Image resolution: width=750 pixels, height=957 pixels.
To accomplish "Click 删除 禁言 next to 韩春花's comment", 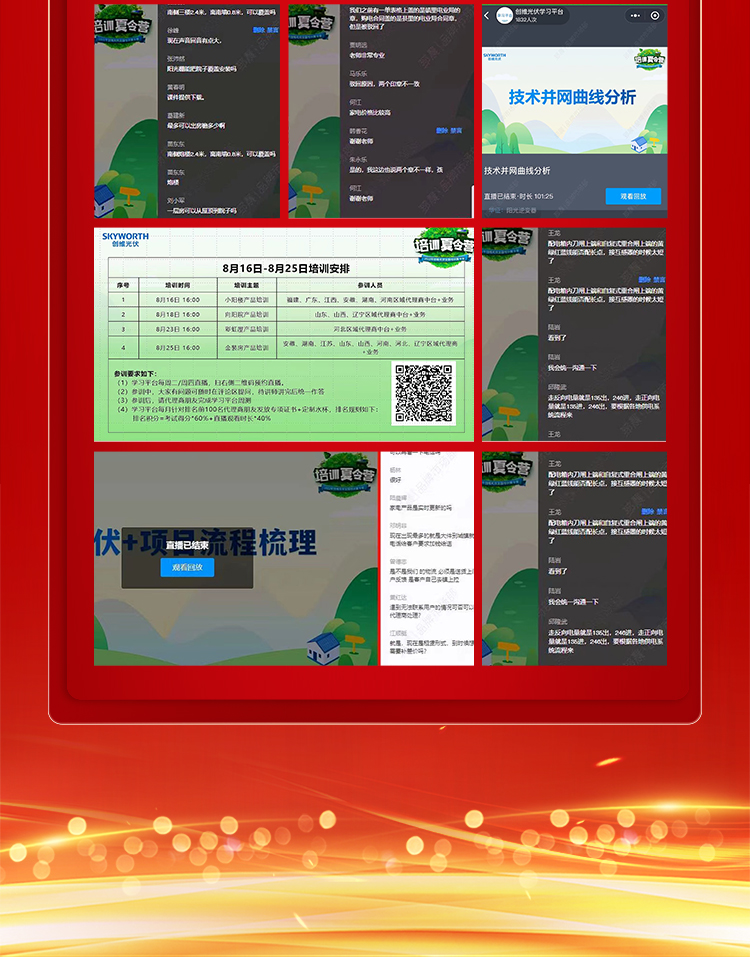I will click(x=448, y=131).
